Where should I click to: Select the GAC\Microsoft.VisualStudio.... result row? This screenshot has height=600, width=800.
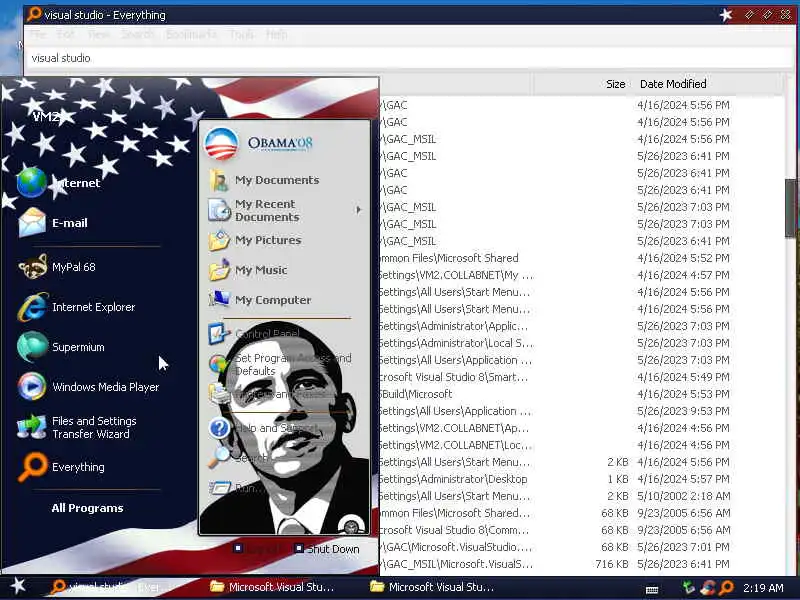pos(582,547)
